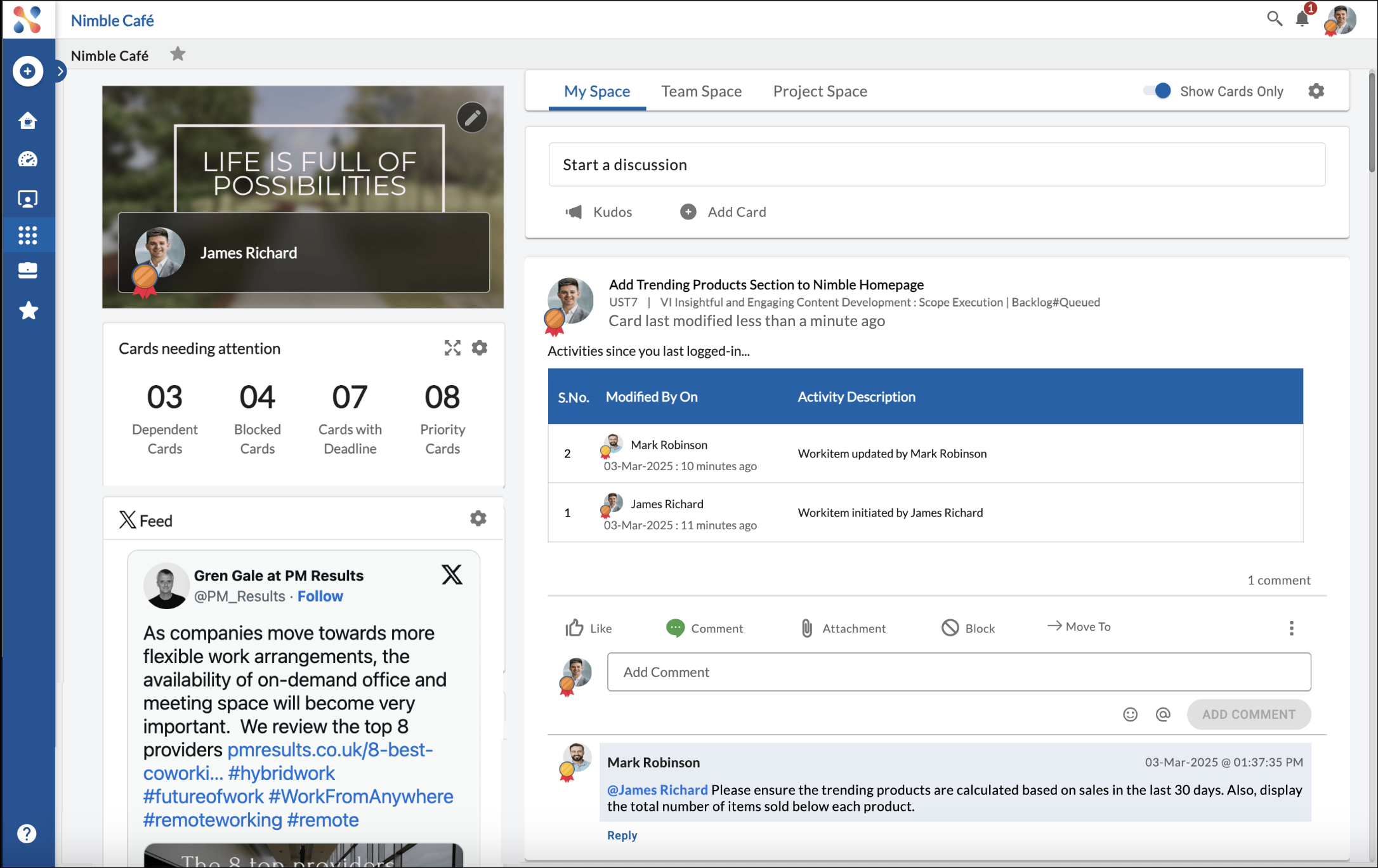Viewport: 1378px width, 868px height.
Task: Open the dashboard gauge icon in sidebar
Action: pos(27,159)
